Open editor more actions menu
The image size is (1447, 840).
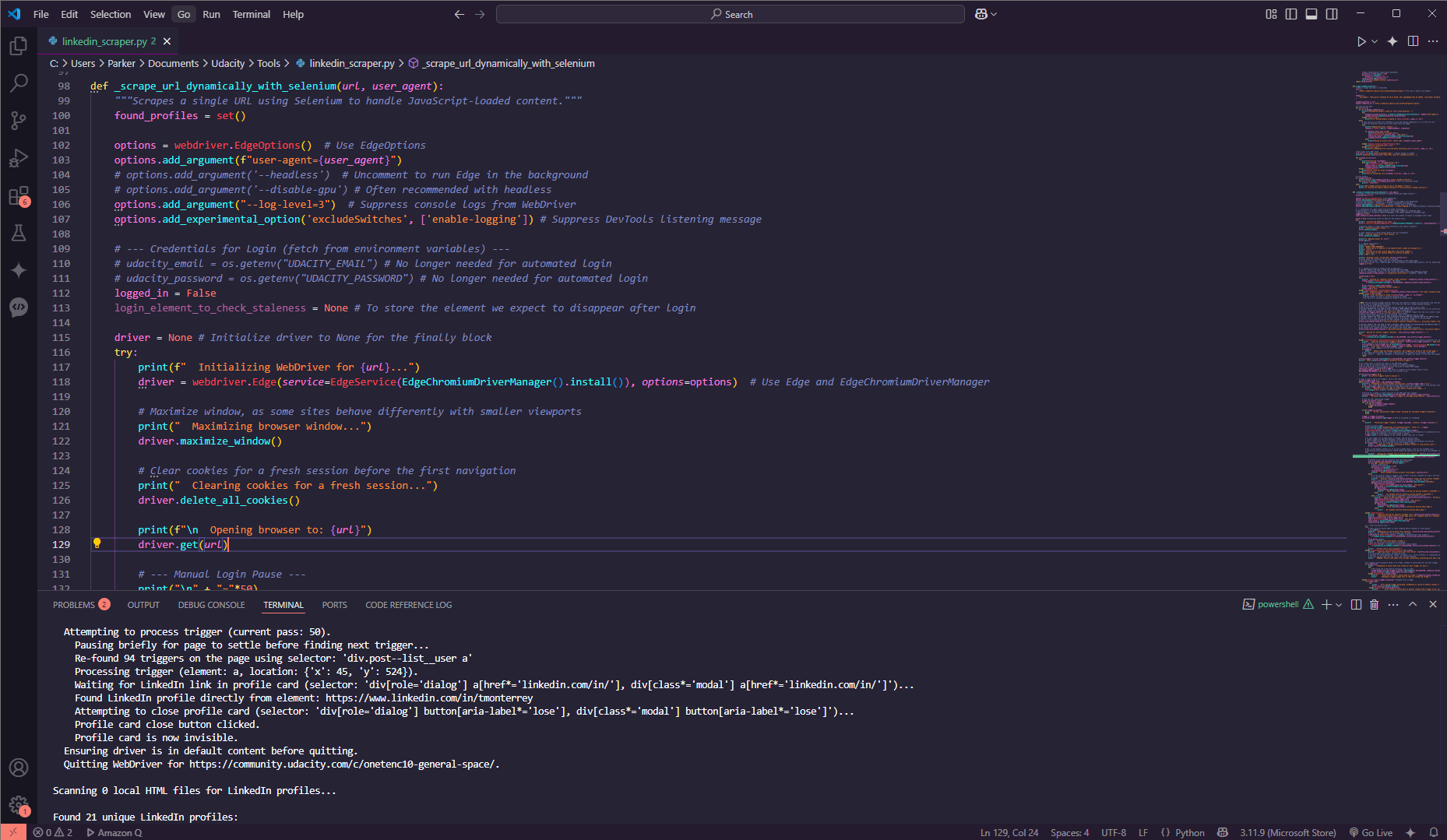point(1433,41)
